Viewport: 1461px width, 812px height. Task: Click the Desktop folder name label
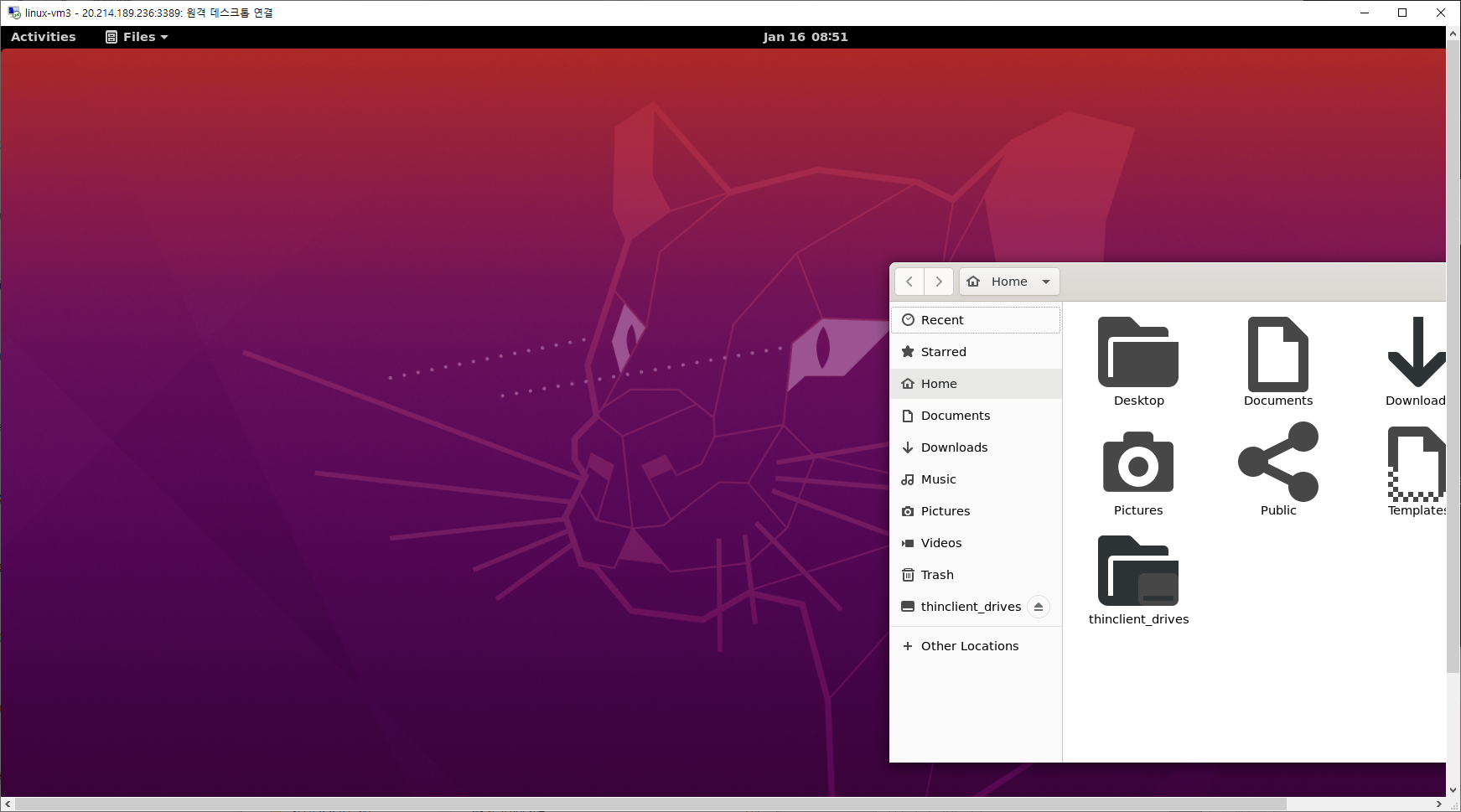coord(1138,401)
